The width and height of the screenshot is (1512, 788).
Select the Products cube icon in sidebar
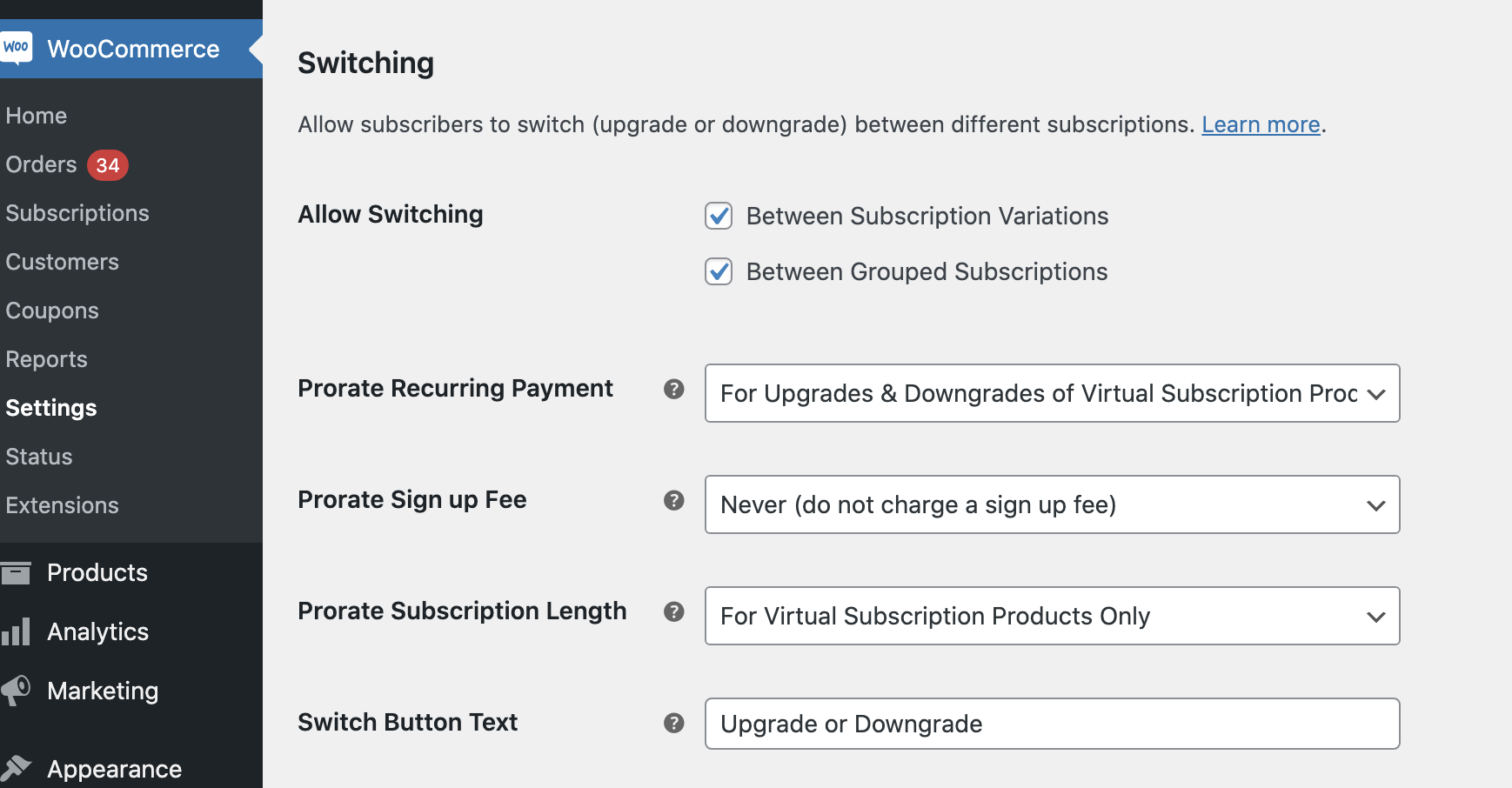click(x=17, y=572)
